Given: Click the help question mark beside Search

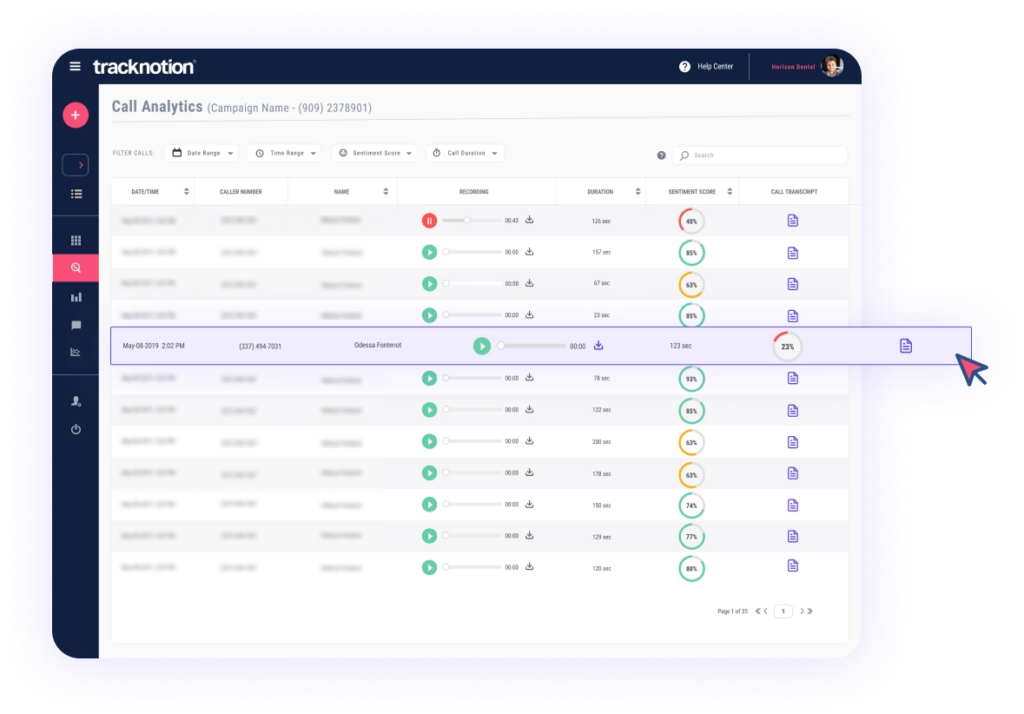Looking at the screenshot, I should coord(661,155).
